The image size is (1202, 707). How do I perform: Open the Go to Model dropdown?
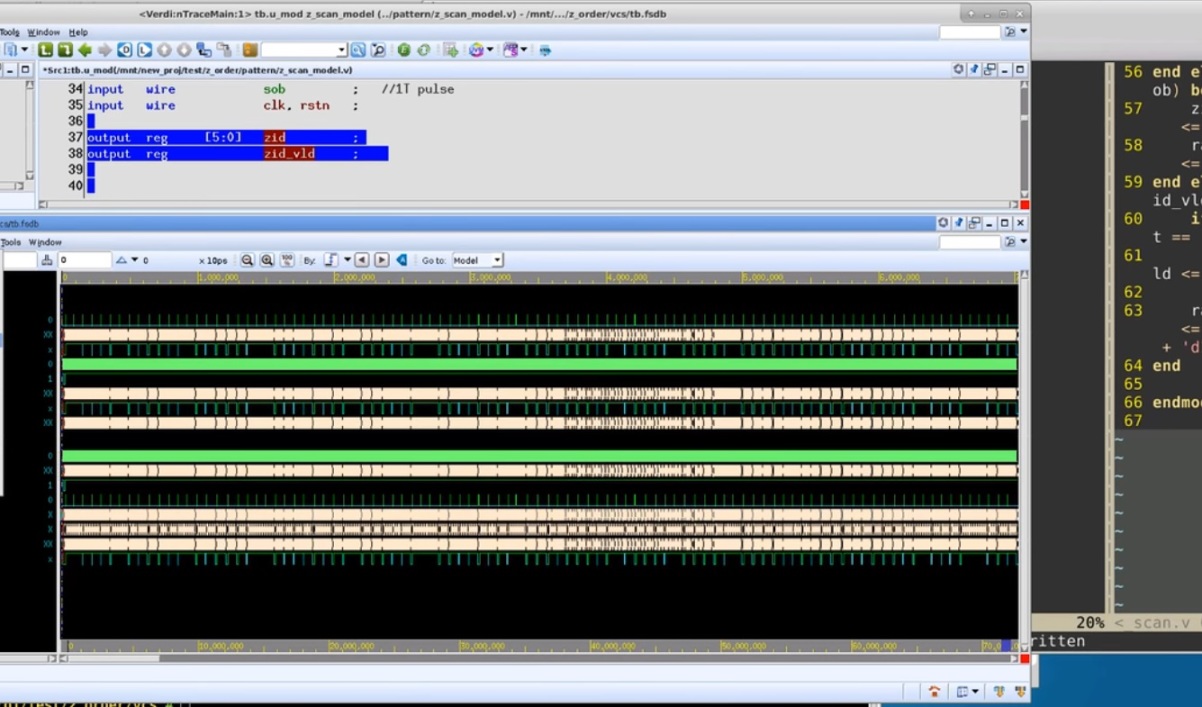tap(477, 260)
